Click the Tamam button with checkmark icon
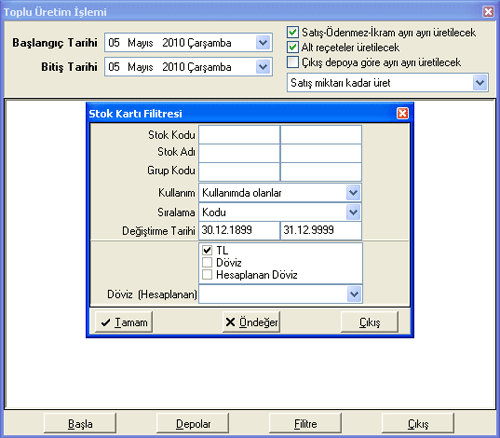This screenshot has width=500, height=438. pyautogui.click(x=124, y=322)
